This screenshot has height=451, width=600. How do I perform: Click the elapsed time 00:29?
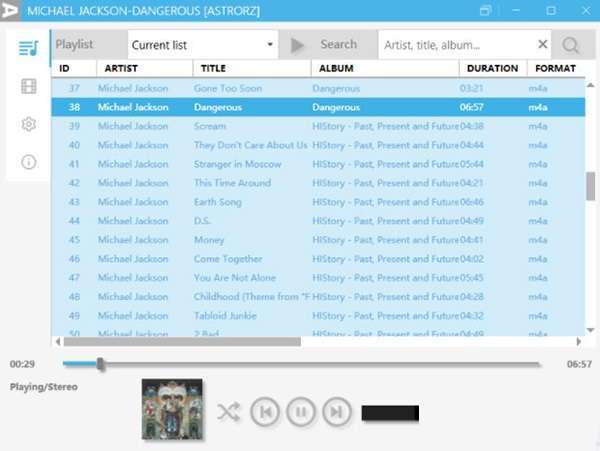point(22,364)
